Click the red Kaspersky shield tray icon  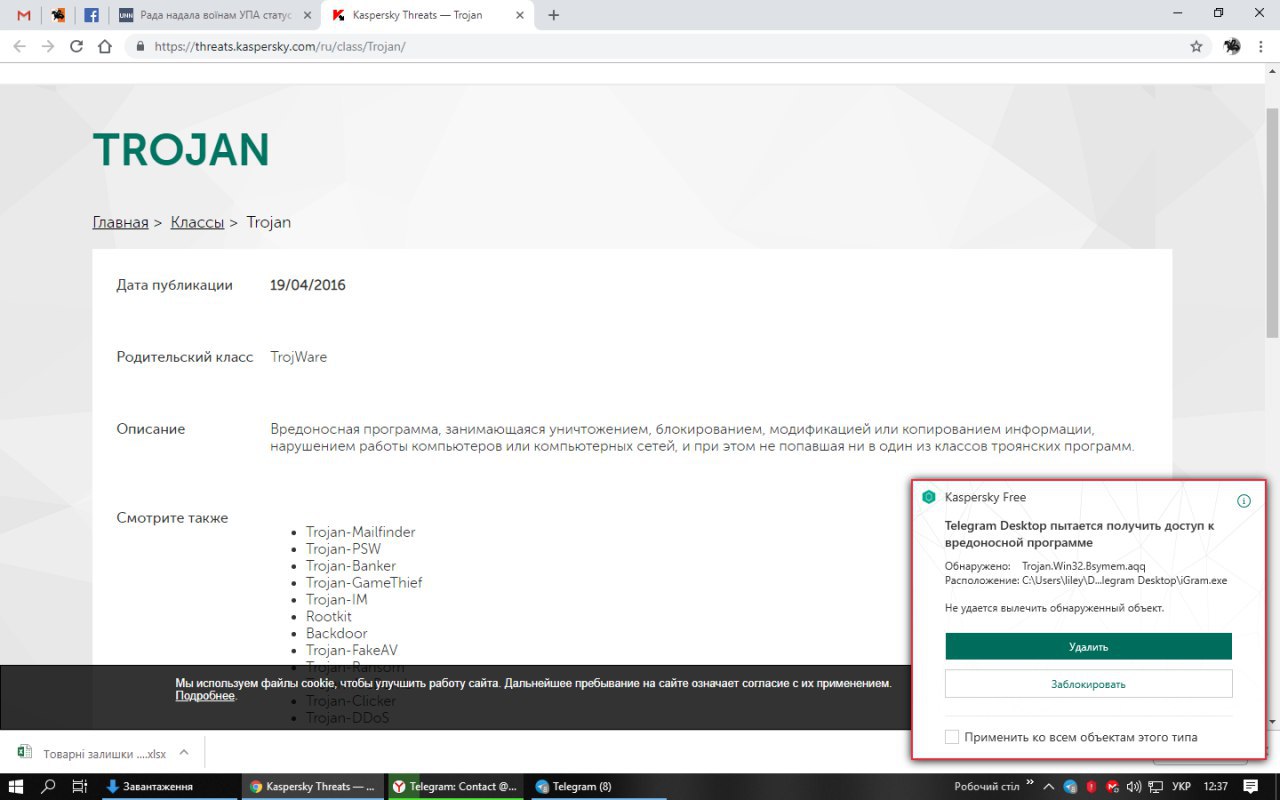pyautogui.click(x=1091, y=786)
